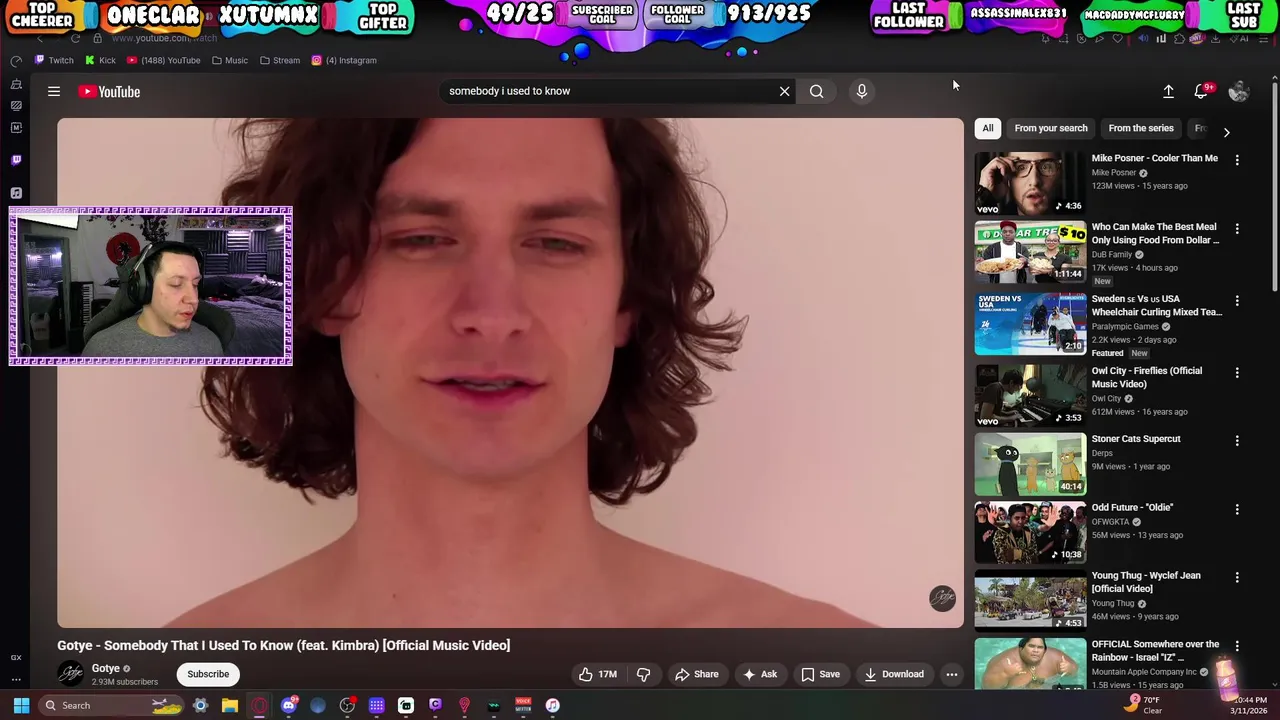Open the Twitch panel in the browser sidebar

(16, 160)
